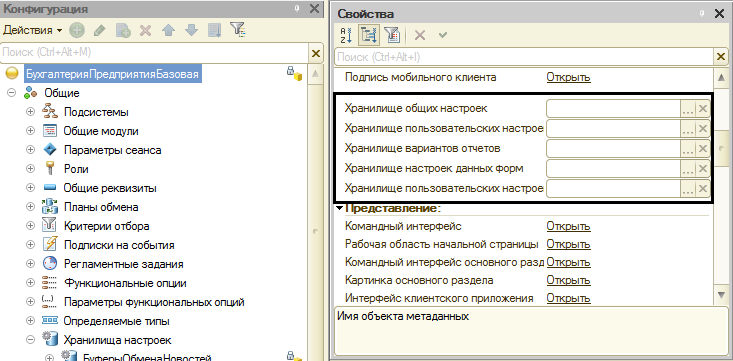This screenshot has height=361, width=733.
Task: Click the funnel filter icon in Configuration toolbar
Action: point(237,30)
